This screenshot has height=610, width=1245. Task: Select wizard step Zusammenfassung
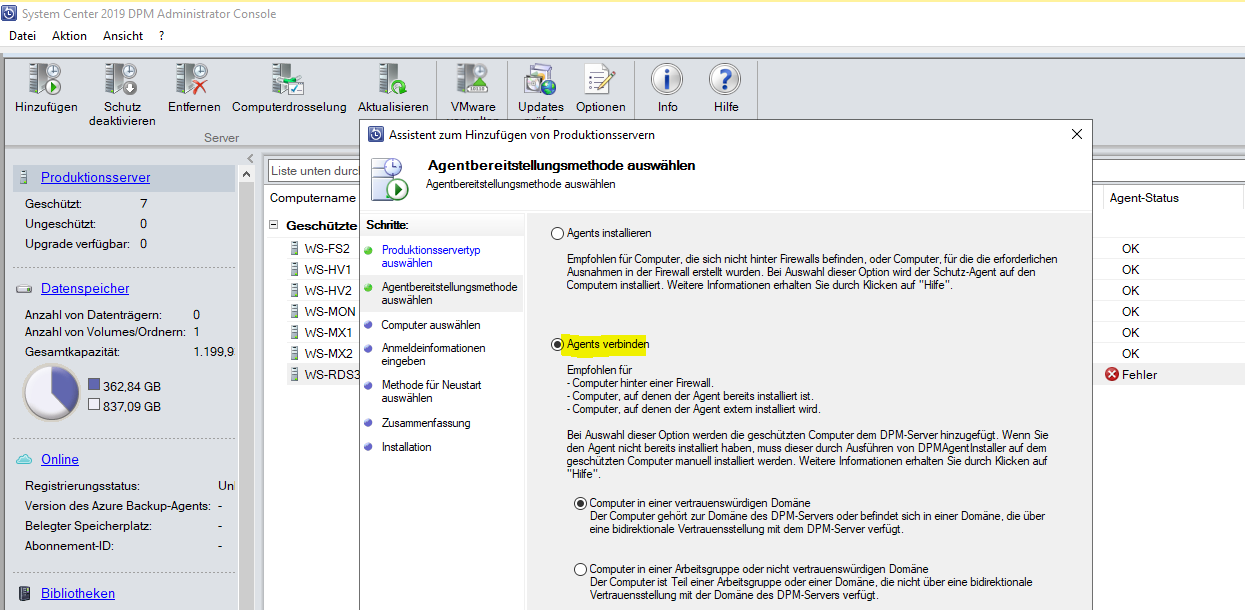(x=426, y=423)
